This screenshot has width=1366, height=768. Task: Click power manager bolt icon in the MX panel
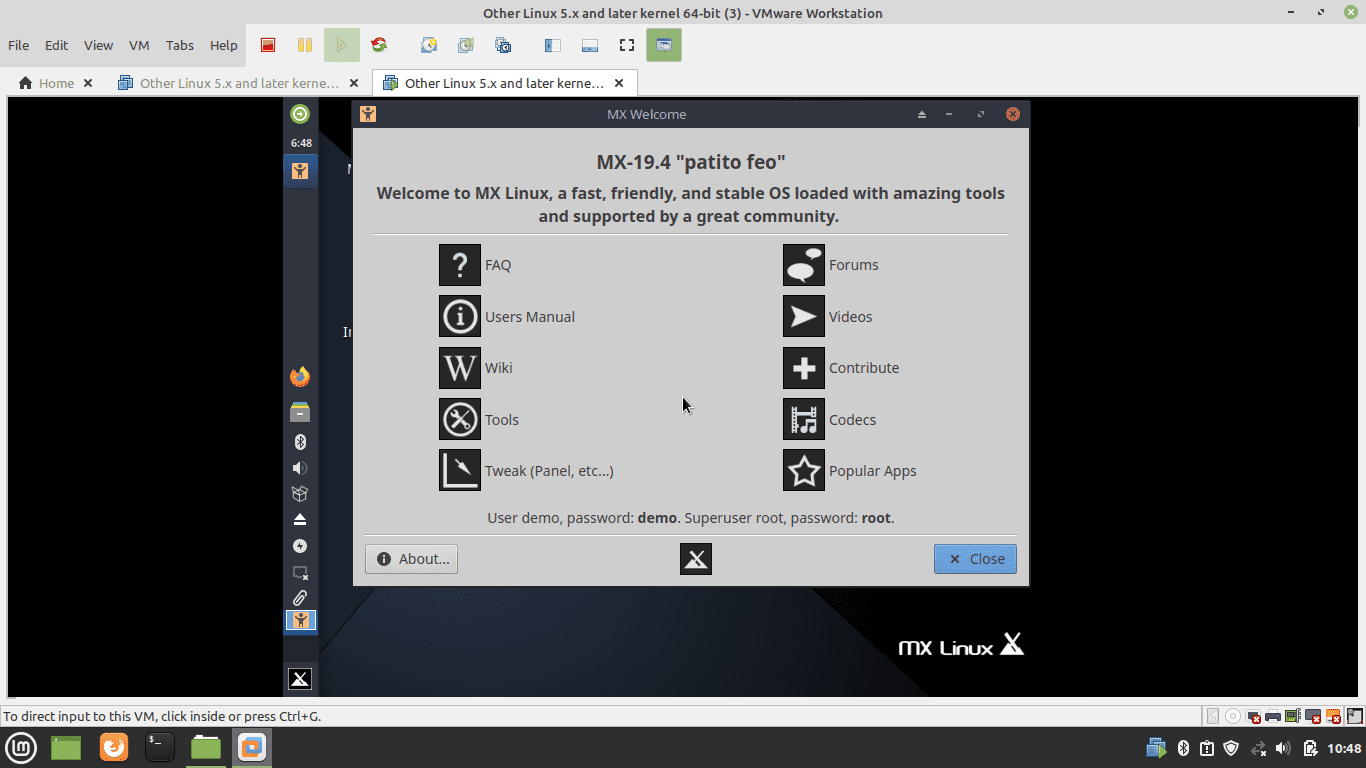pos(300,546)
